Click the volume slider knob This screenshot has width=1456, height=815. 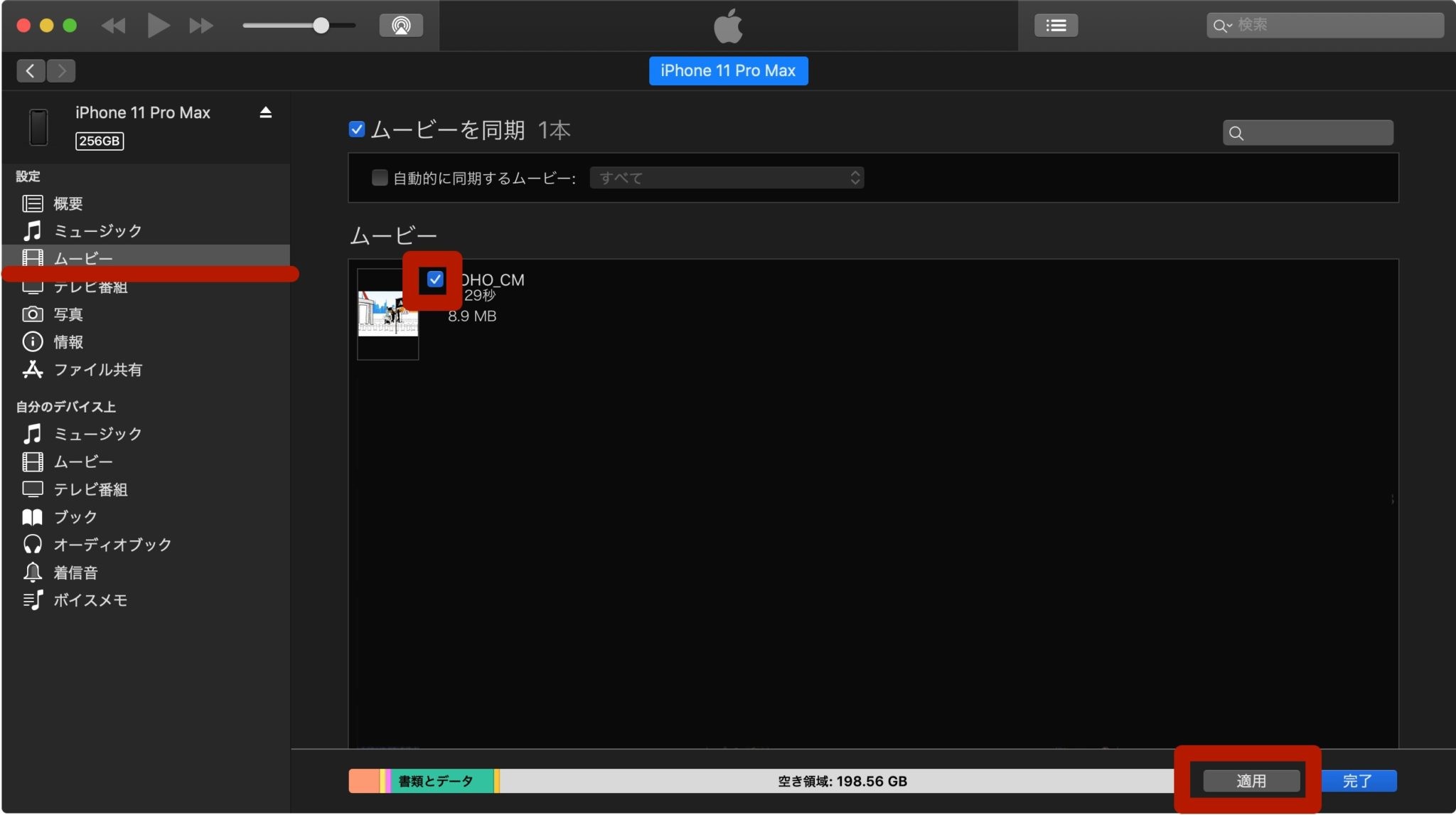321,26
